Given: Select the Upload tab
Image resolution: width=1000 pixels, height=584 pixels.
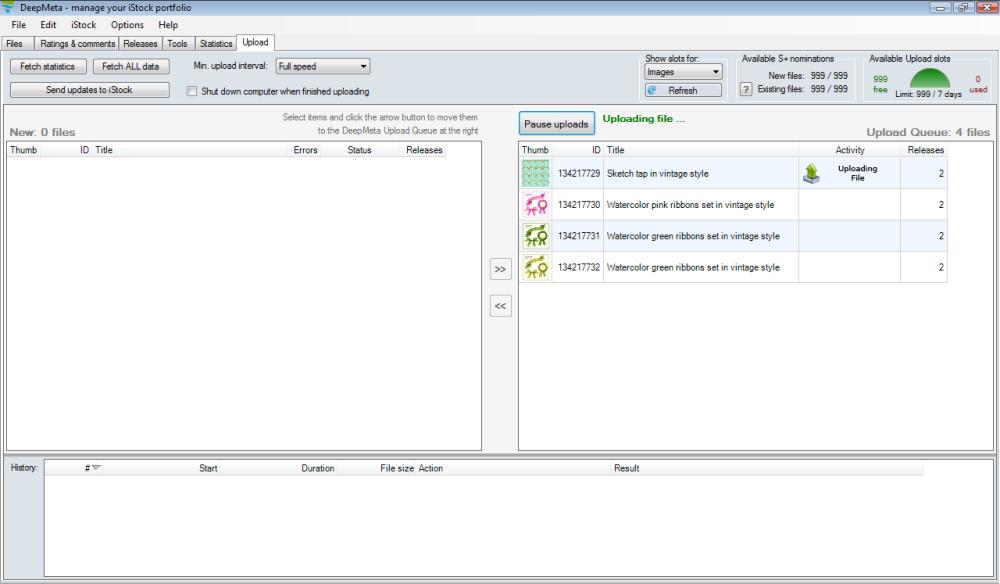Looking at the screenshot, I should [x=255, y=42].
